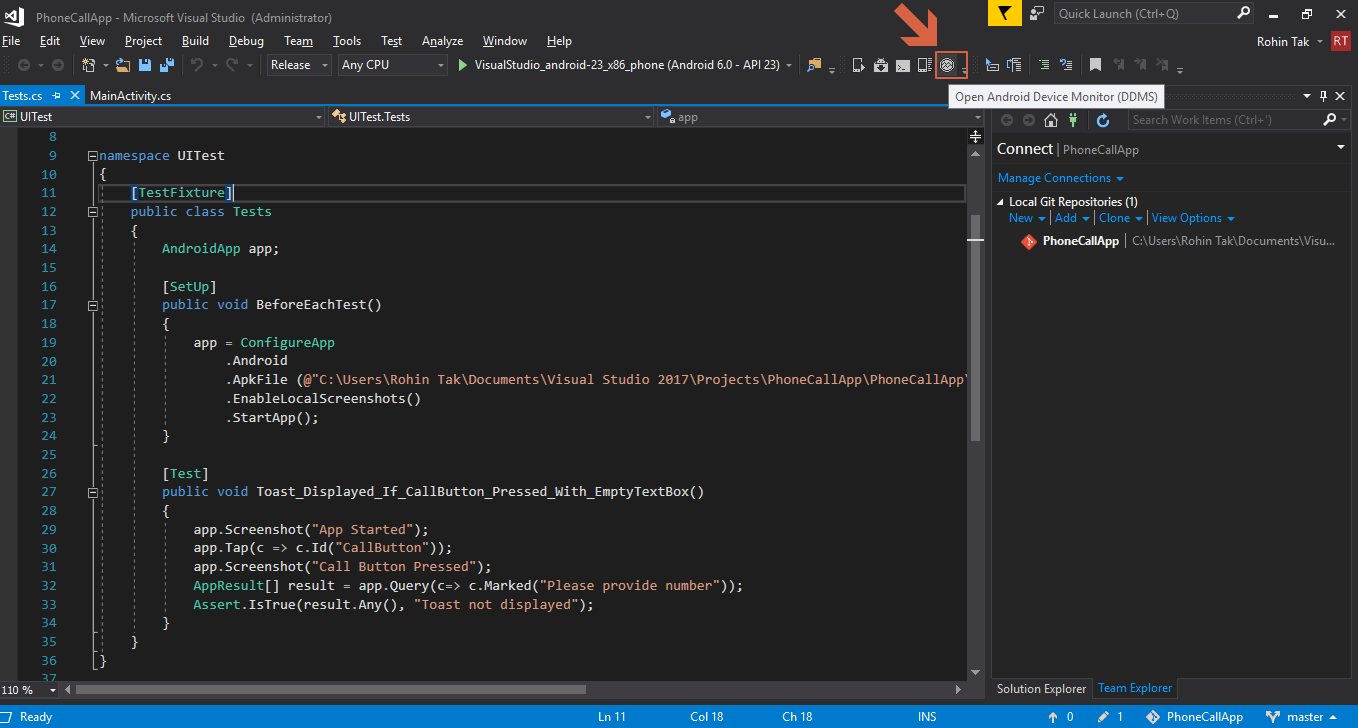The height and width of the screenshot is (728, 1358).
Task: Click the View Options link
Action: coord(1187,218)
